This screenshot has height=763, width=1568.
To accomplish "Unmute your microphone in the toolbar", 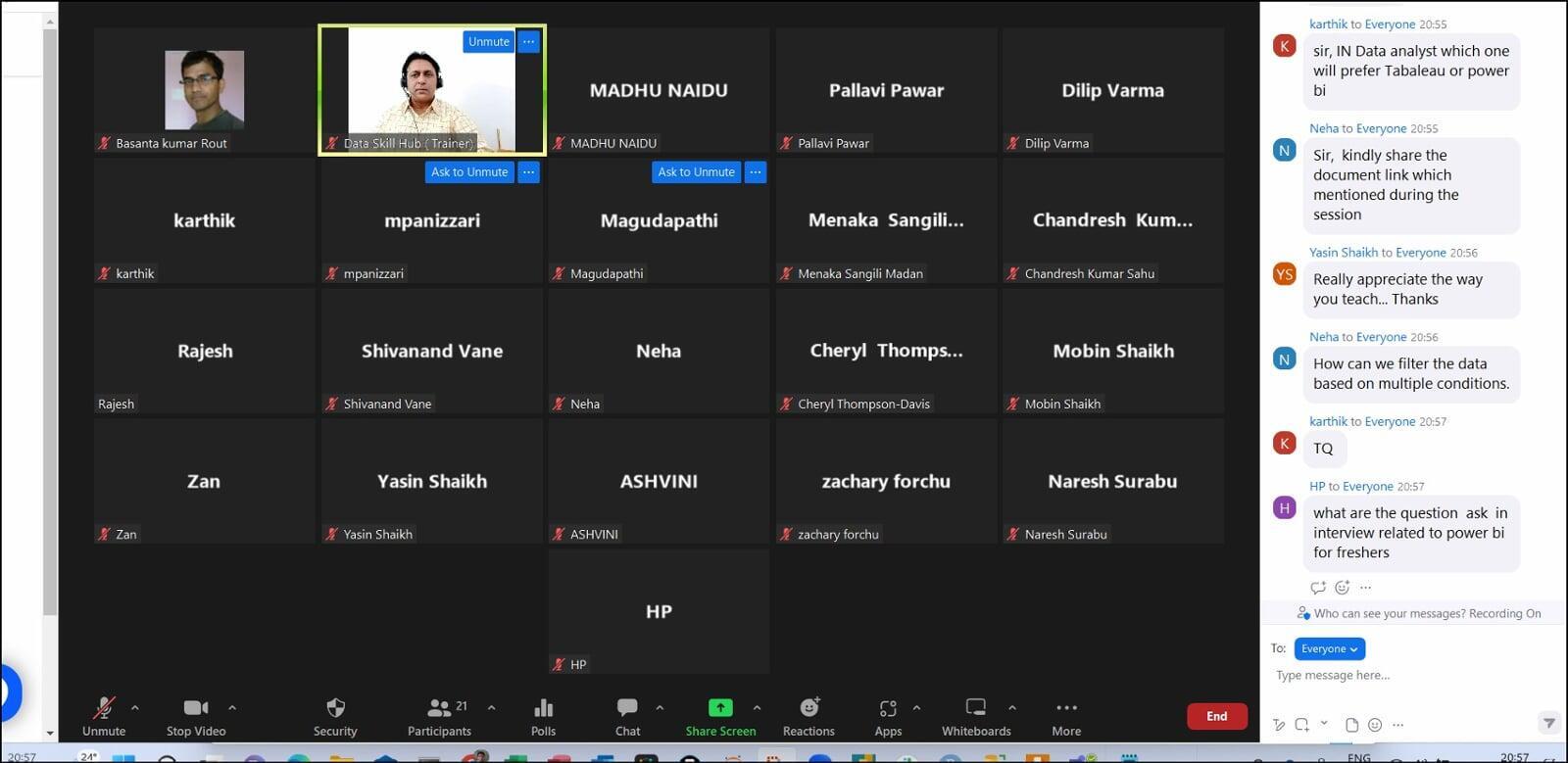I will [x=104, y=716].
